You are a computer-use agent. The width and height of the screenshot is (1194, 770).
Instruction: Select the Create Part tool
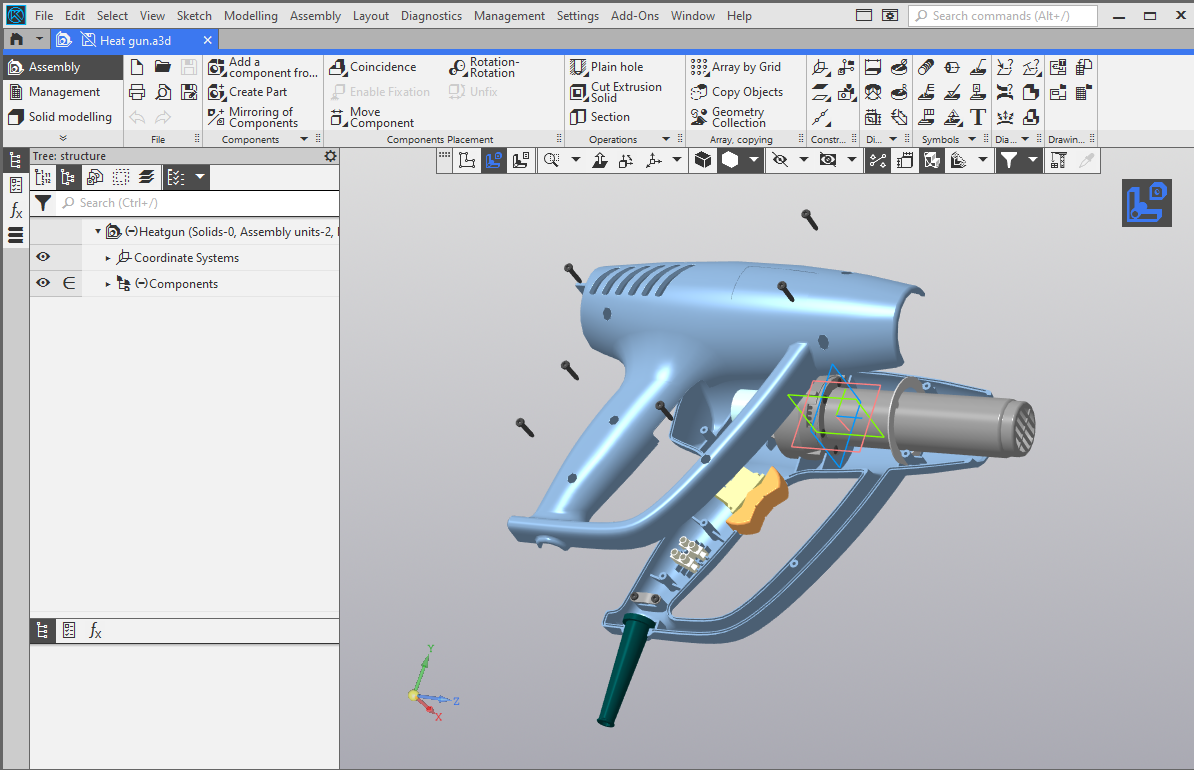[x=248, y=92]
